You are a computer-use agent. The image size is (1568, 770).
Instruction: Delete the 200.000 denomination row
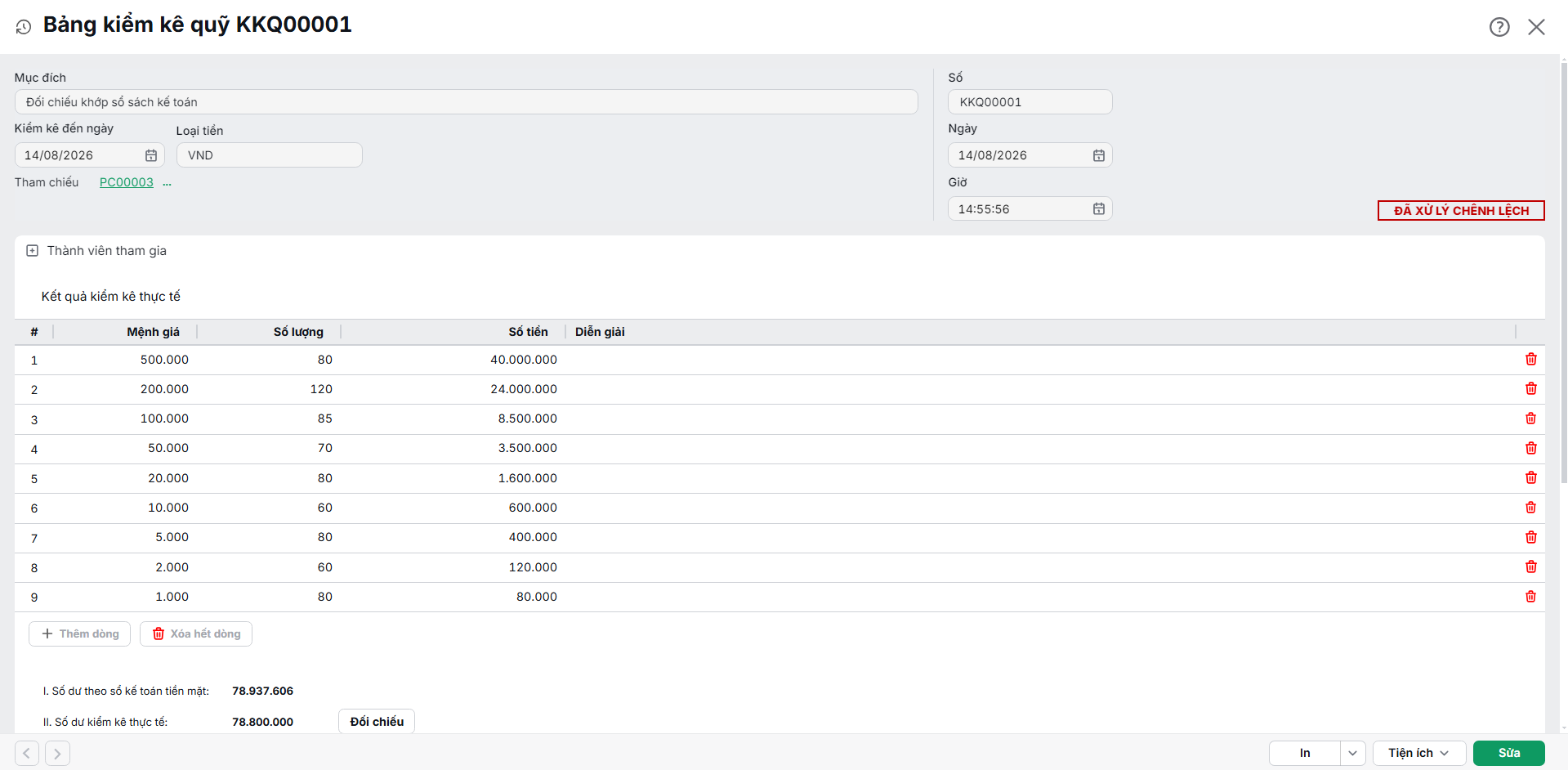1531,389
